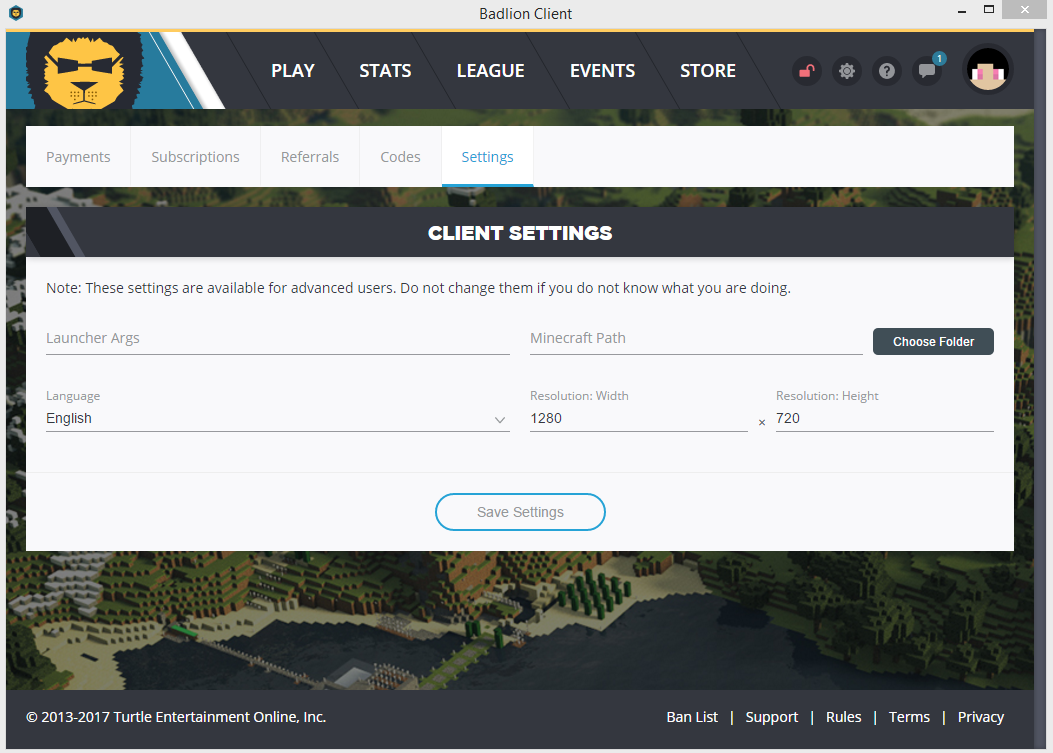The width and height of the screenshot is (1053, 753).
Task: Open the LEAGUE menu
Action: (490, 71)
